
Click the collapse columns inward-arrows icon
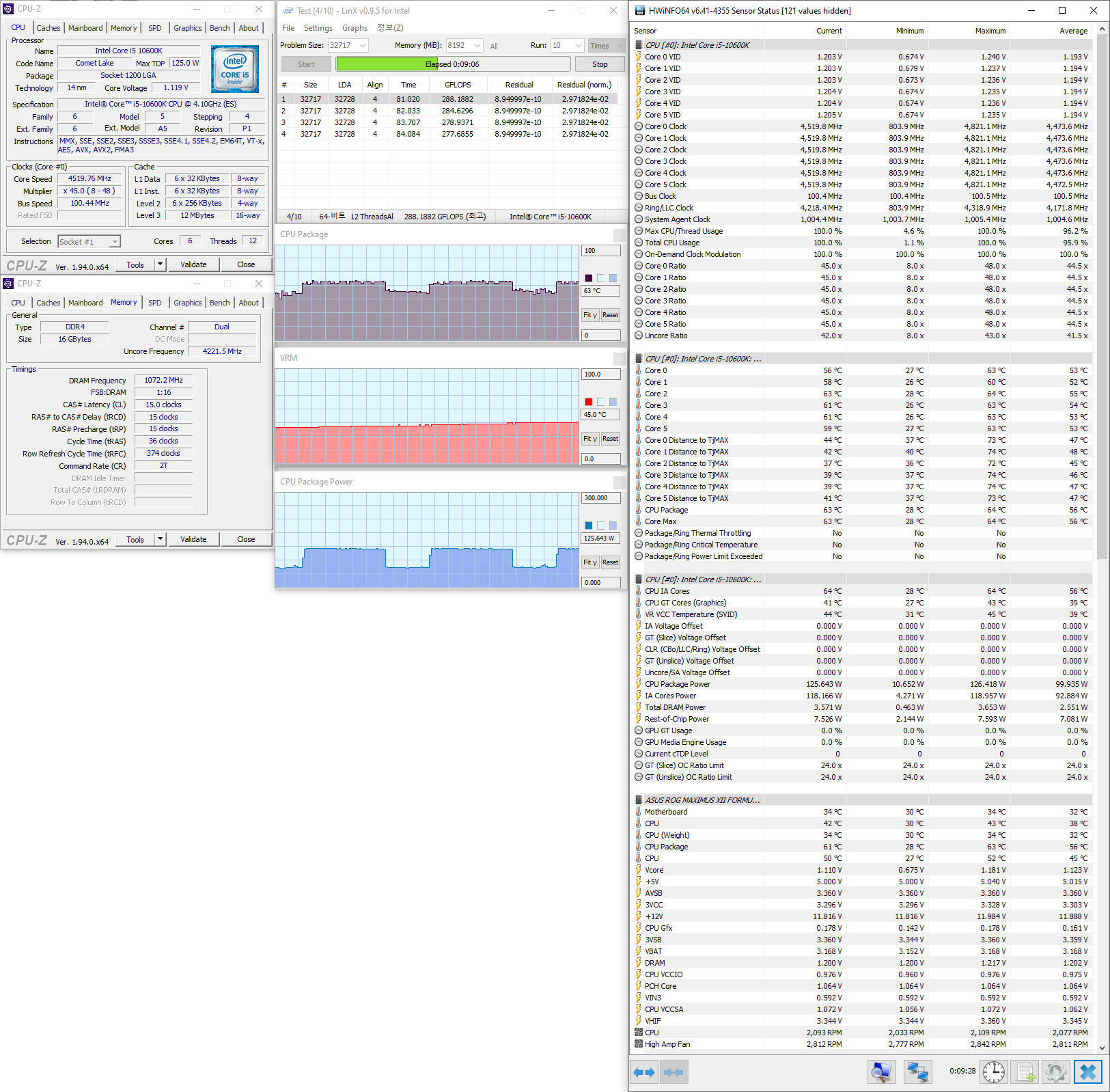click(x=674, y=1072)
